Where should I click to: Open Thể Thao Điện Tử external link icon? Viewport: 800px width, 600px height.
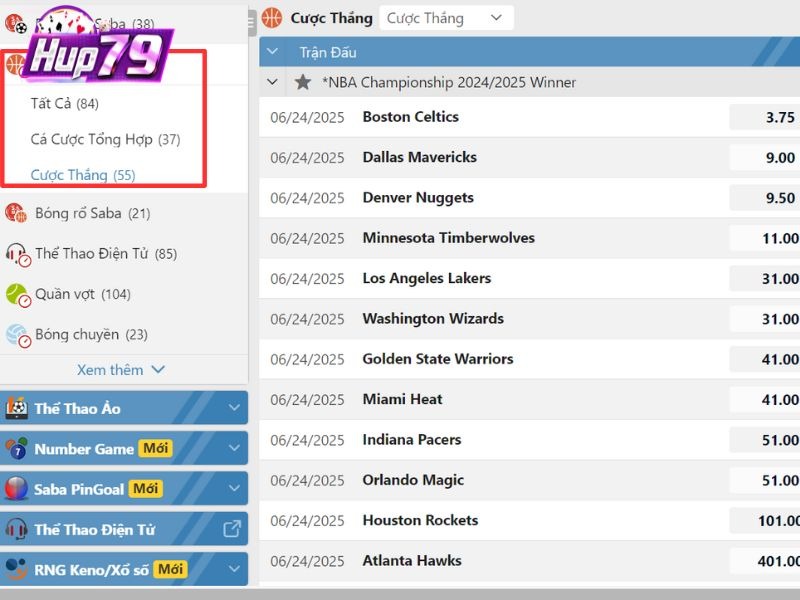[x=232, y=529]
